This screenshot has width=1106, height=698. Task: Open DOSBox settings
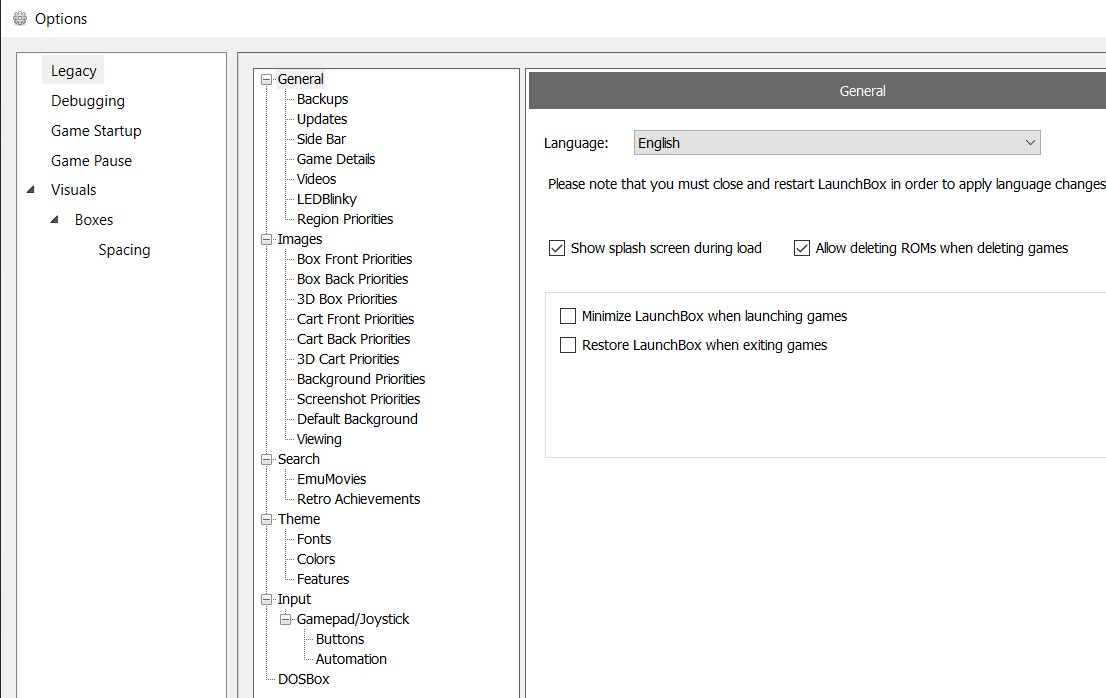click(303, 679)
